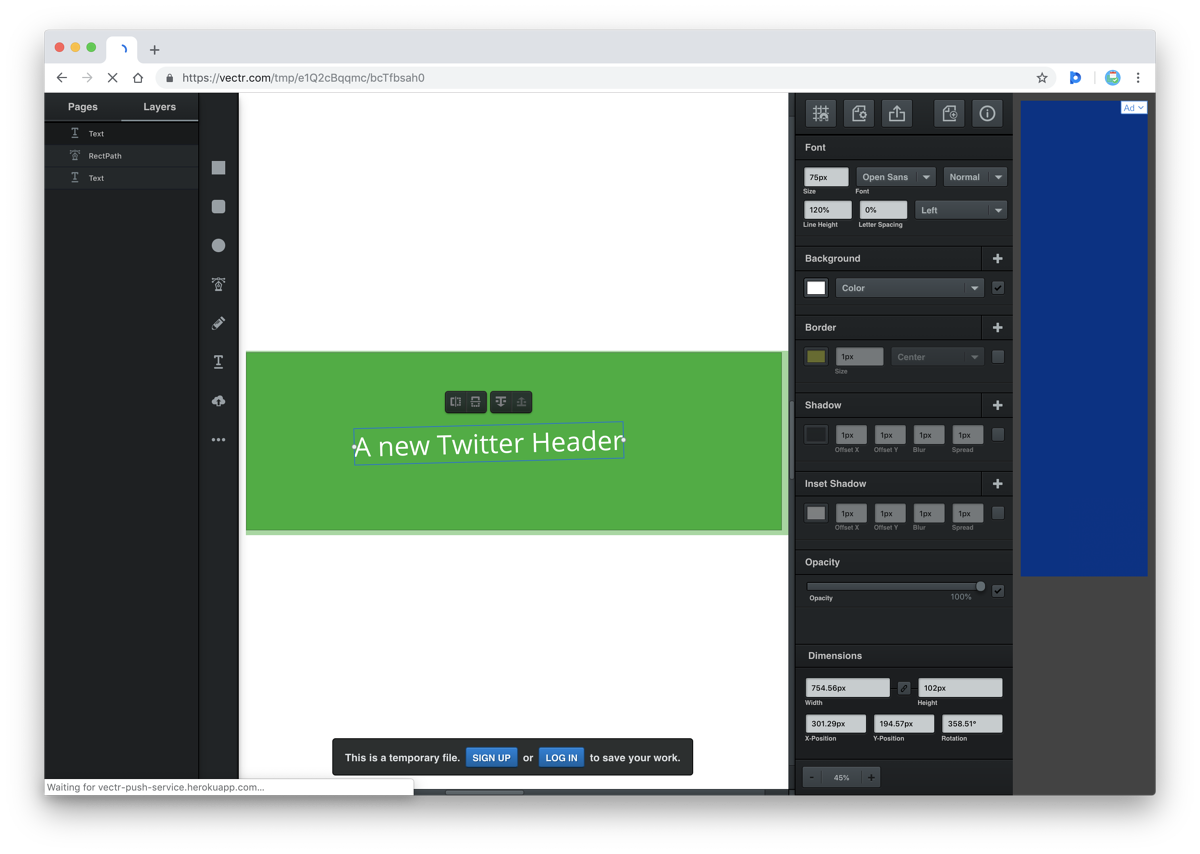
Task: Add a new Inset Shadow with plus
Action: pos(997,484)
